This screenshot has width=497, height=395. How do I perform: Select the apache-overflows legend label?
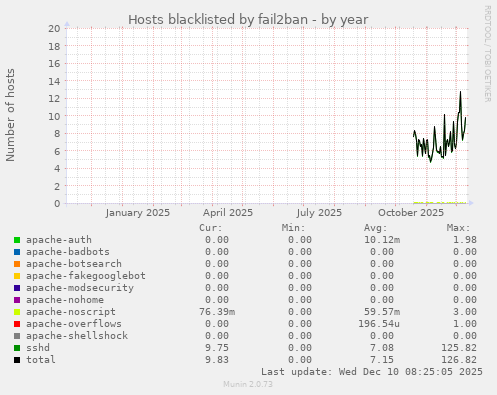(x=74, y=324)
